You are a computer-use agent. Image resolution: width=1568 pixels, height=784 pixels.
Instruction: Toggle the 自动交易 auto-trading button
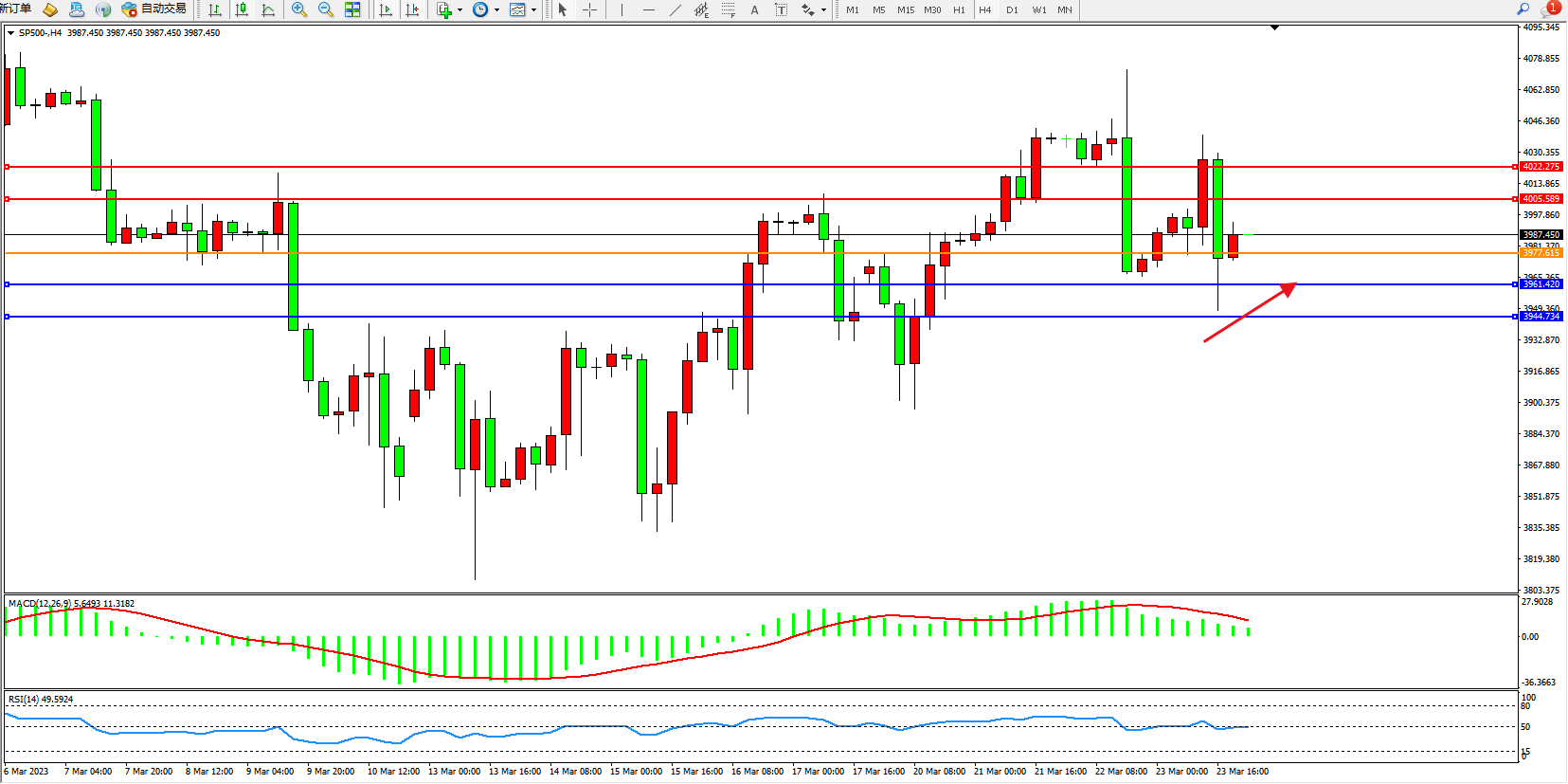(x=154, y=9)
